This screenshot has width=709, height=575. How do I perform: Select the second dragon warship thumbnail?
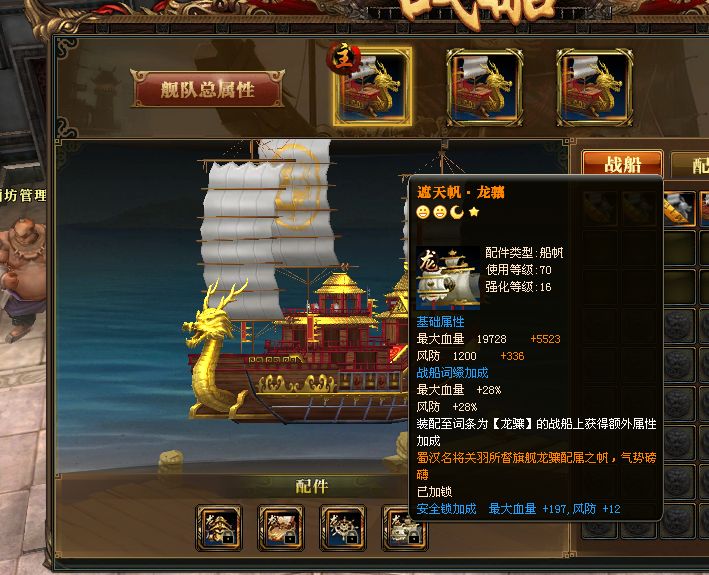[x=484, y=87]
